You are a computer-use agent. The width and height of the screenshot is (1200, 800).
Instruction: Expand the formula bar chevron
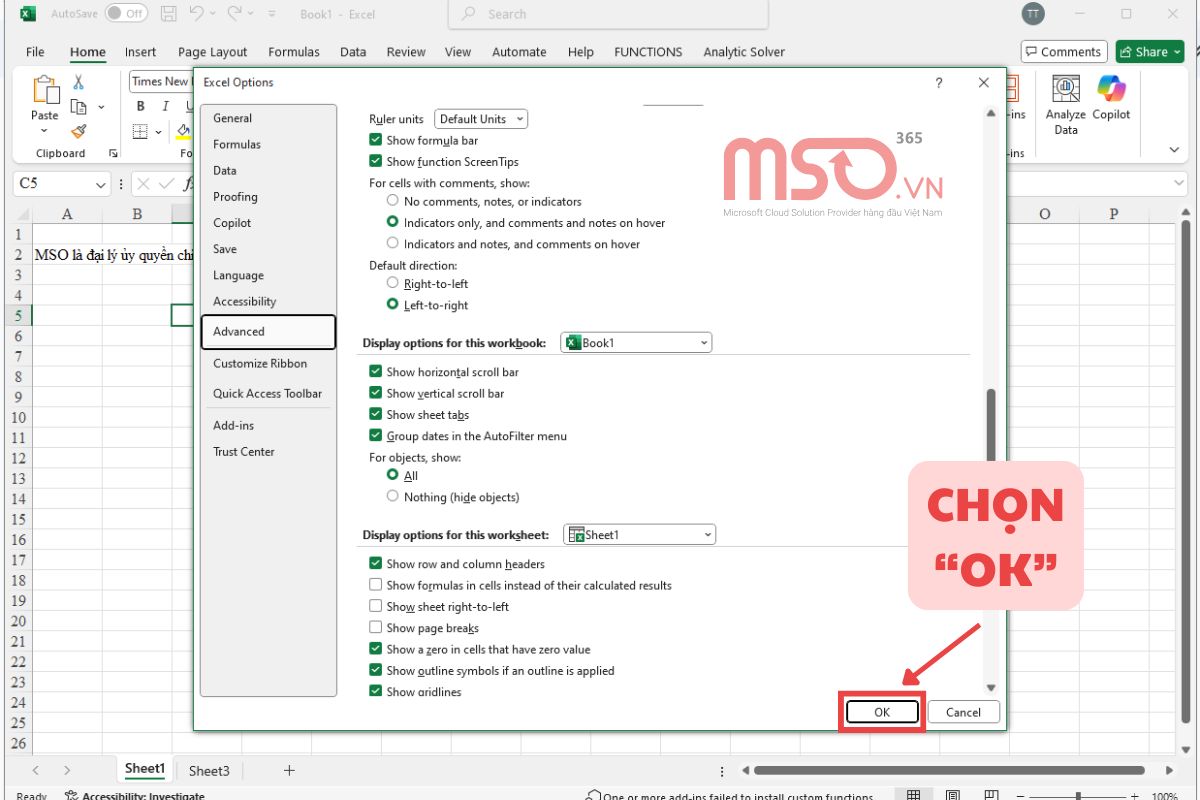click(1180, 184)
